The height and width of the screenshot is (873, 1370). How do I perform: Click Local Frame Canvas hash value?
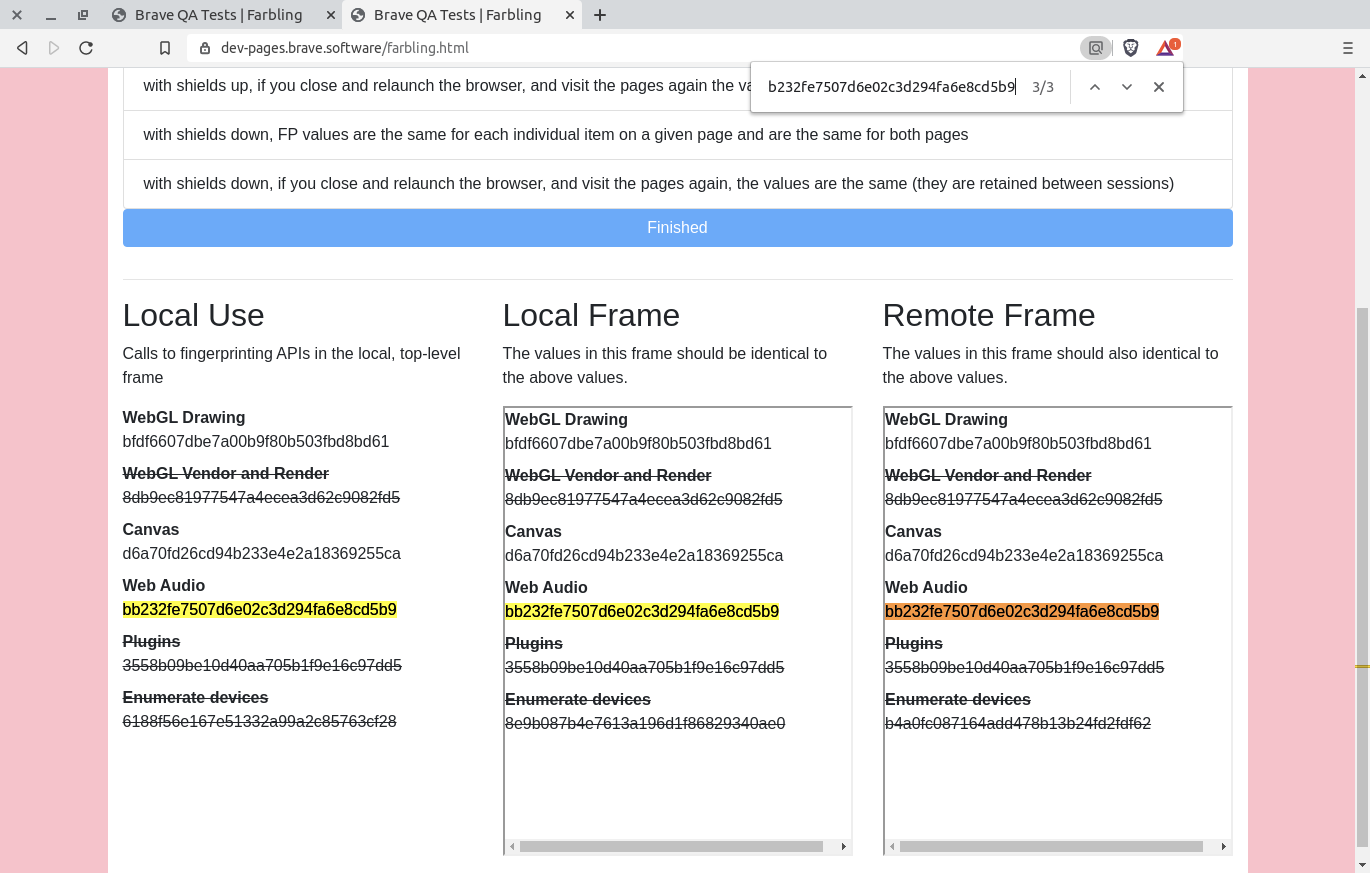(x=644, y=556)
